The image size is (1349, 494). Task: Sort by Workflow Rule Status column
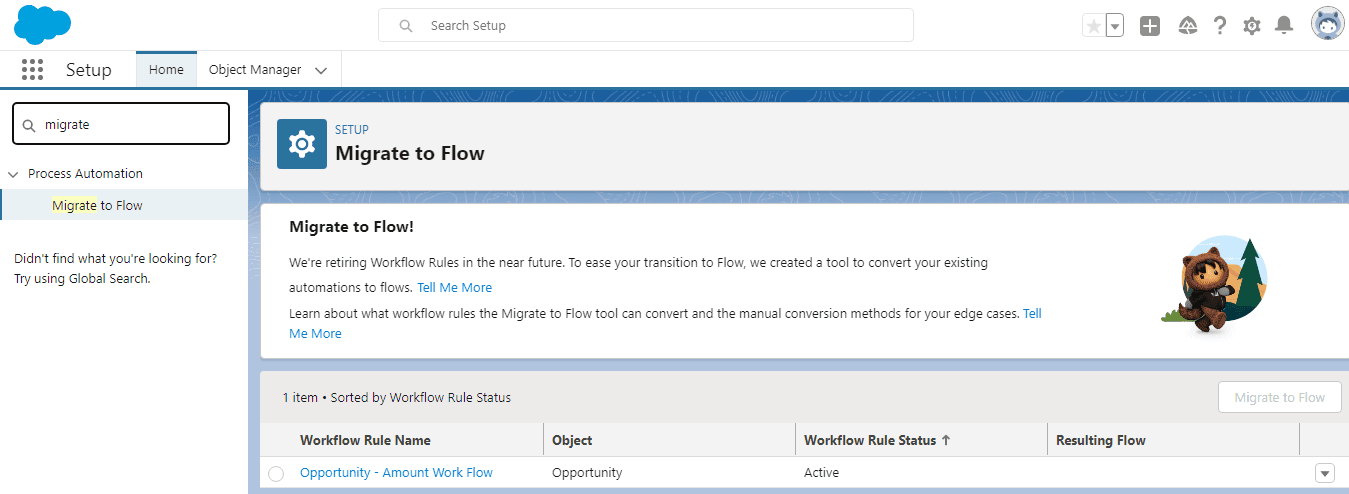tap(870, 440)
